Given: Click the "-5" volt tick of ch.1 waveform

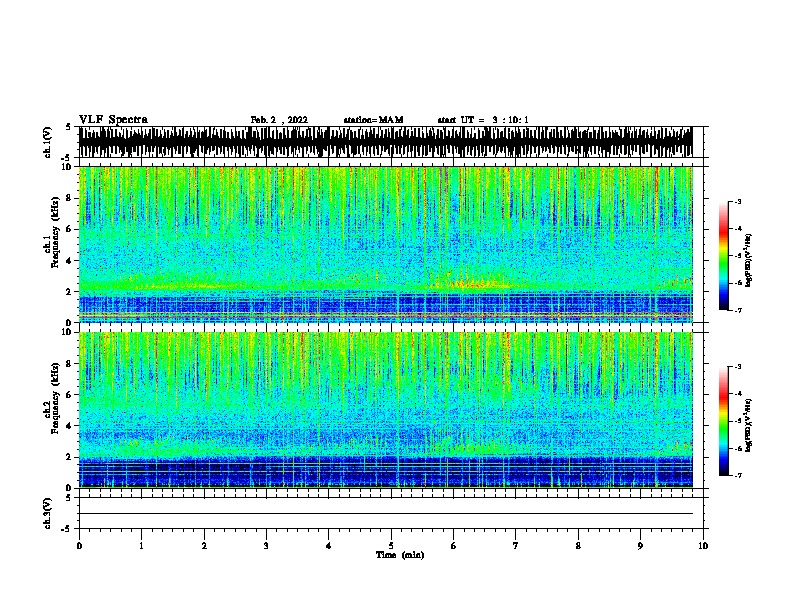Looking at the screenshot, I should 67,158.
